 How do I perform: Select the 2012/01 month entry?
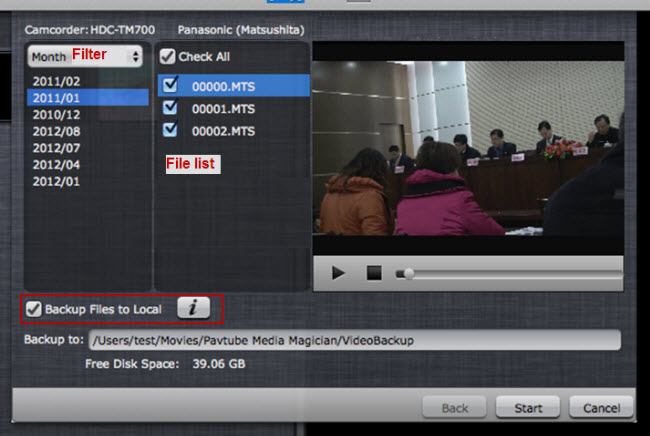(x=56, y=181)
